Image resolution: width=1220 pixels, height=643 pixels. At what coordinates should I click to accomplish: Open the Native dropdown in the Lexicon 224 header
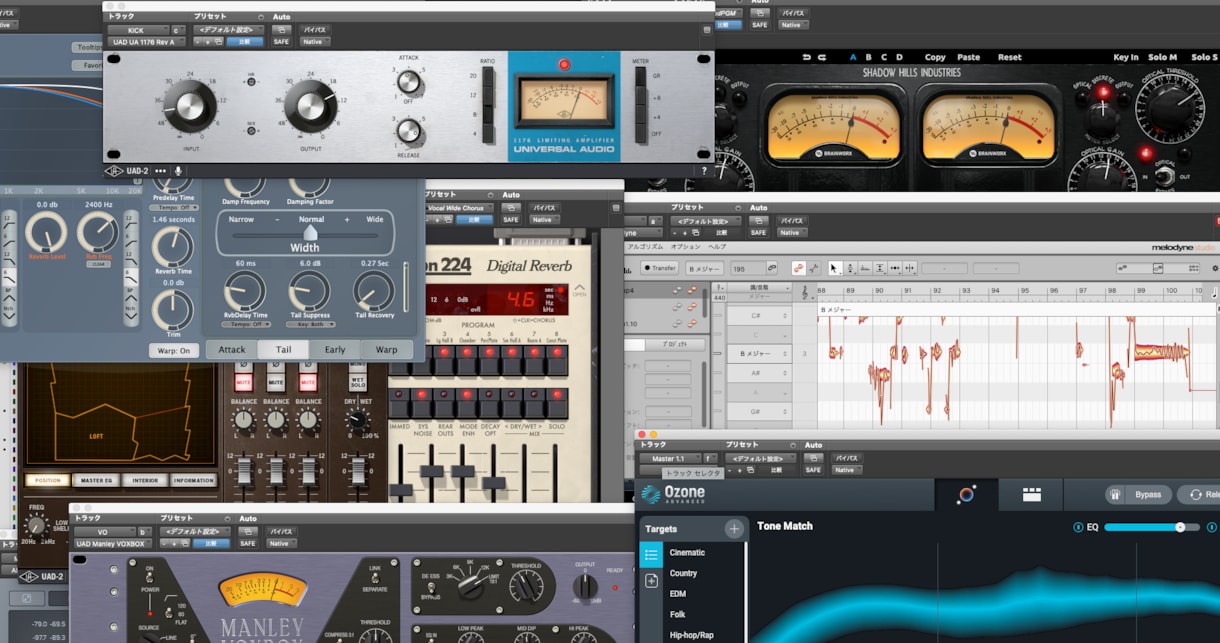pyautogui.click(x=544, y=220)
